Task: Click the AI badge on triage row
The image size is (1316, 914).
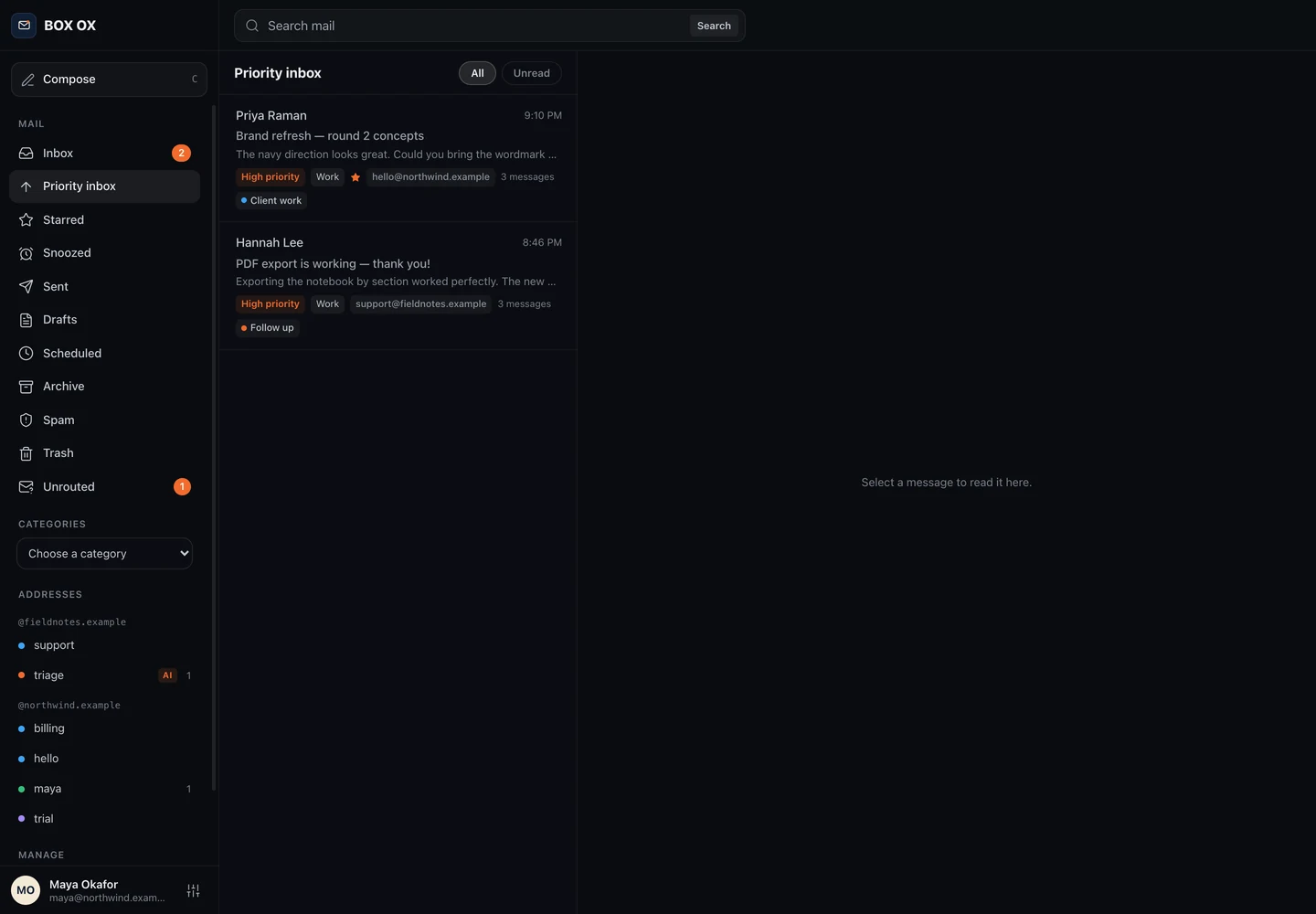Action: click(x=167, y=675)
